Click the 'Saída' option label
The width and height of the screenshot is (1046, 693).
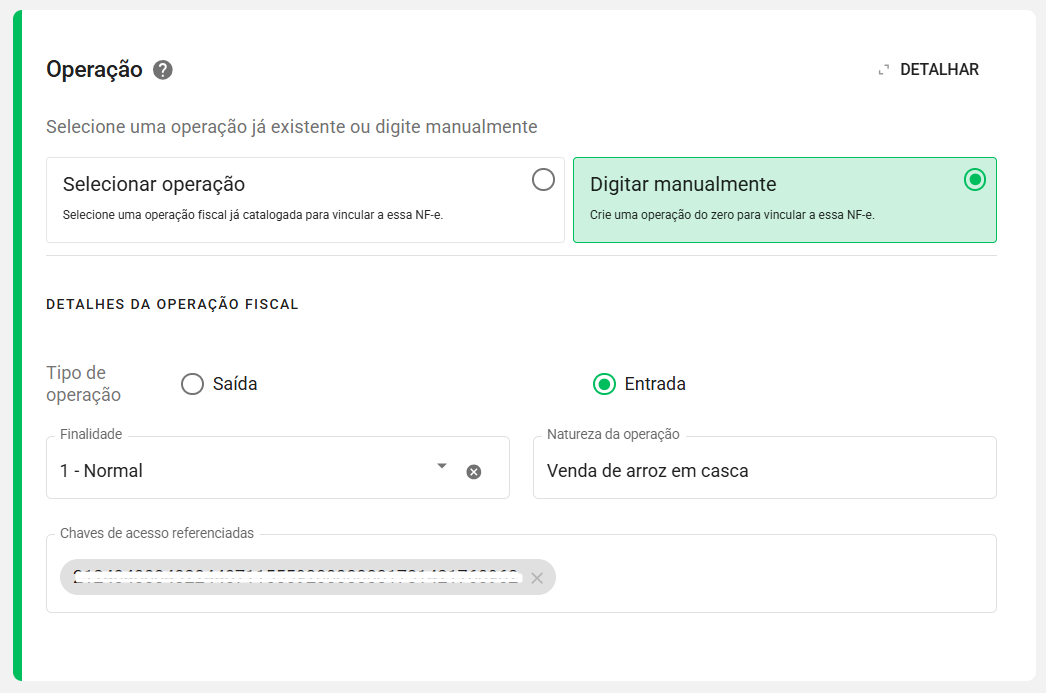tap(235, 384)
